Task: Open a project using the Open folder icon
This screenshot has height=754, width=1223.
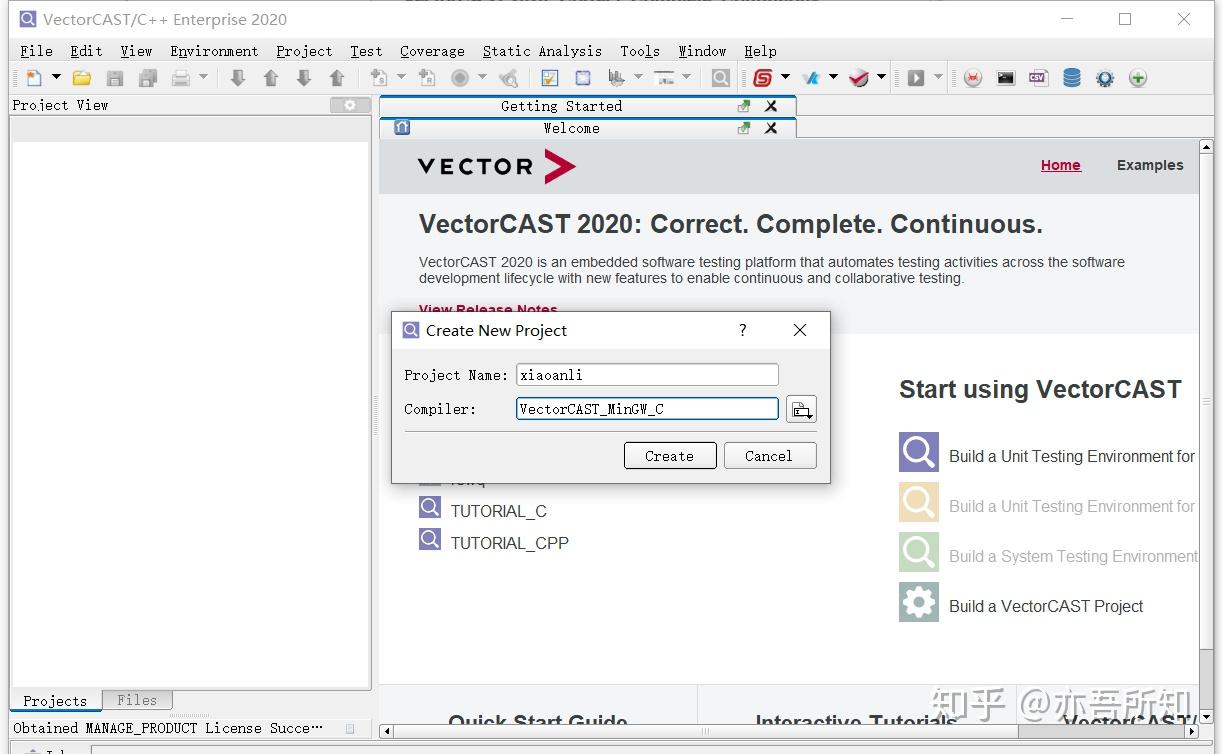Action: coord(82,77)
